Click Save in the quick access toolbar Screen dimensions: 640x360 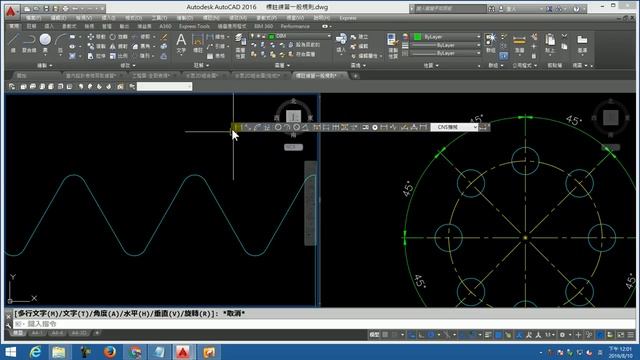[x=47, y=8]
